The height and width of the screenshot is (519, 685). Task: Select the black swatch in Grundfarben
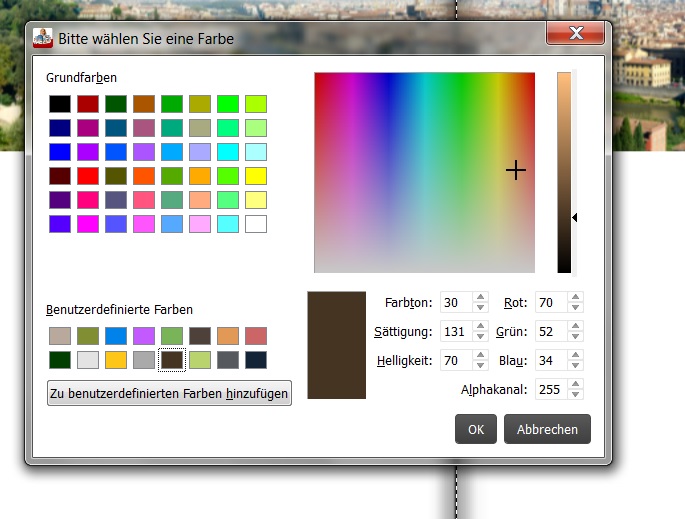point(60,104)
